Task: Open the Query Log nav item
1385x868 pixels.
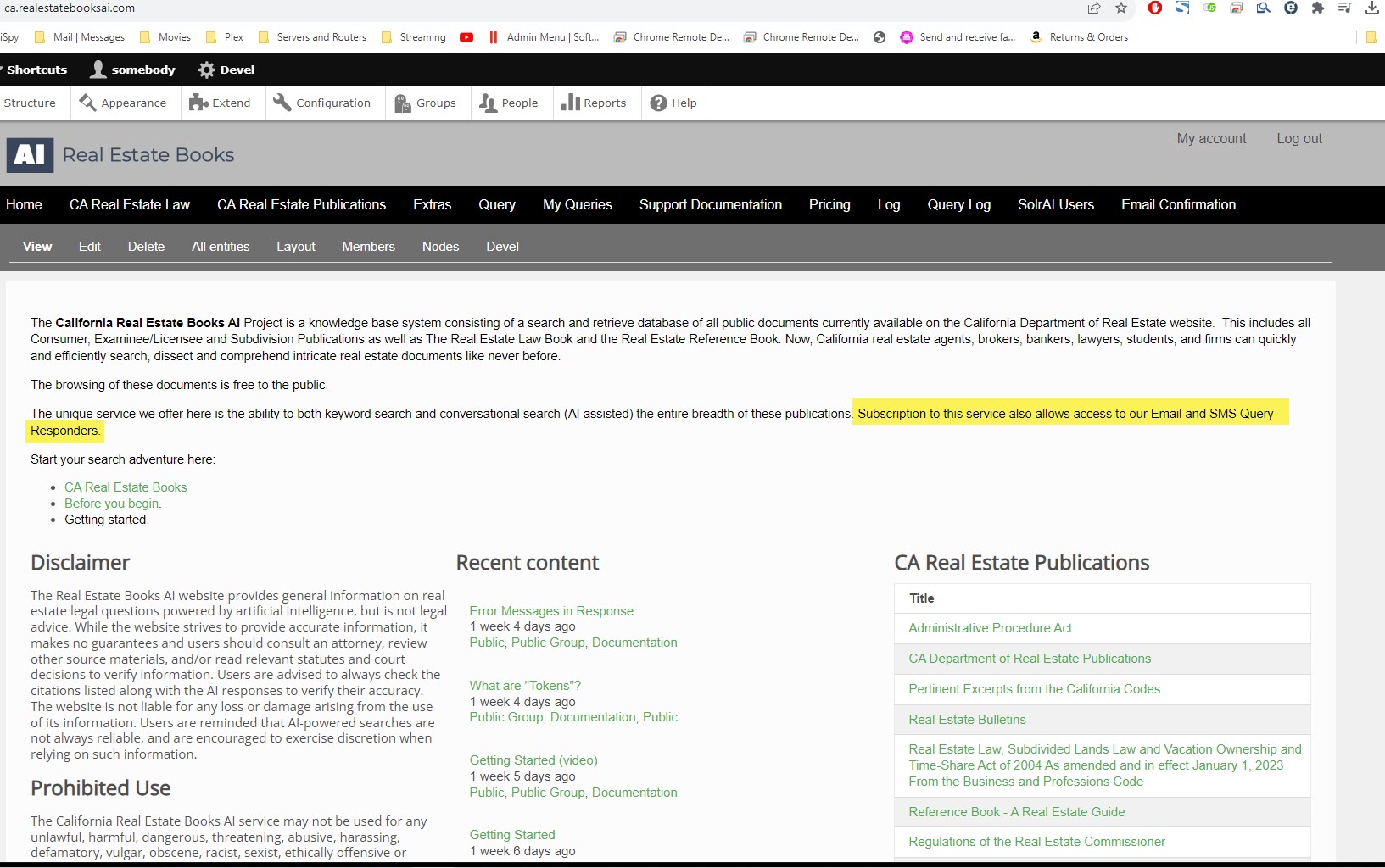Action: click(x=958, y=204)
